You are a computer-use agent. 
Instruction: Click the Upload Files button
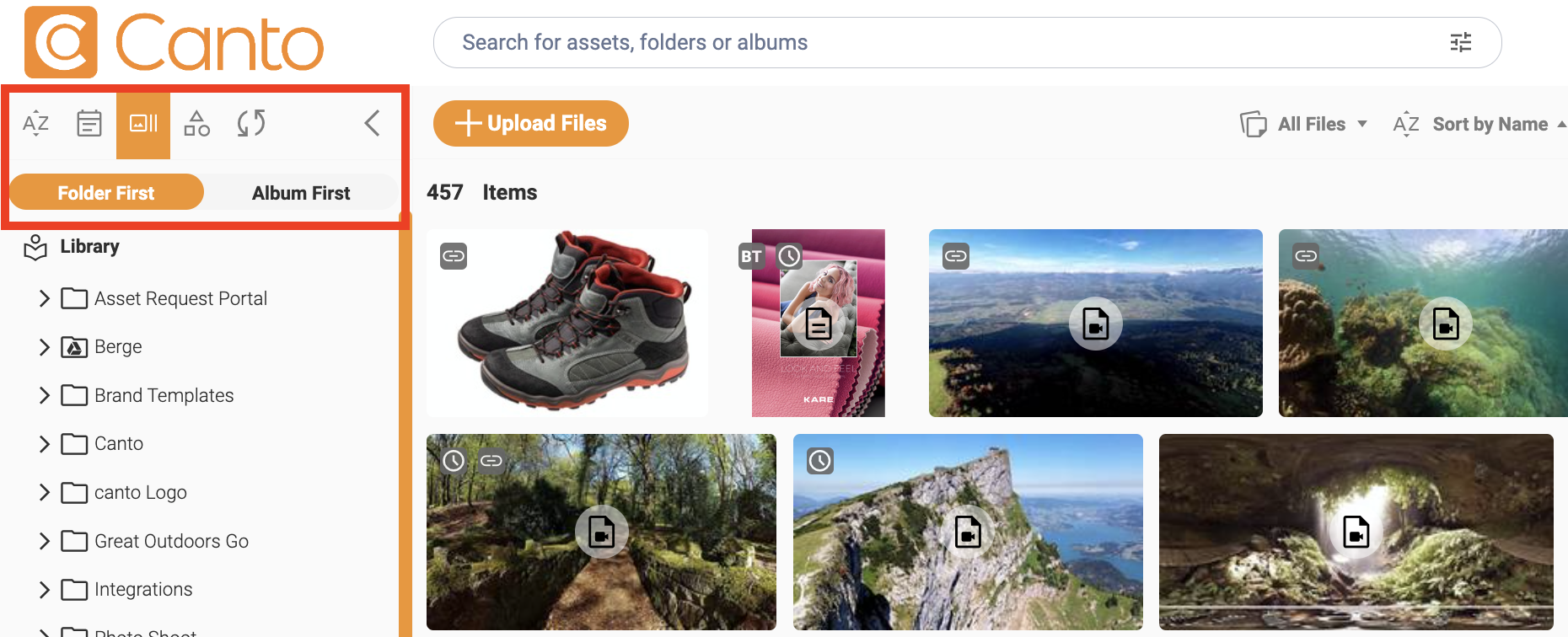tap(531, 123)
